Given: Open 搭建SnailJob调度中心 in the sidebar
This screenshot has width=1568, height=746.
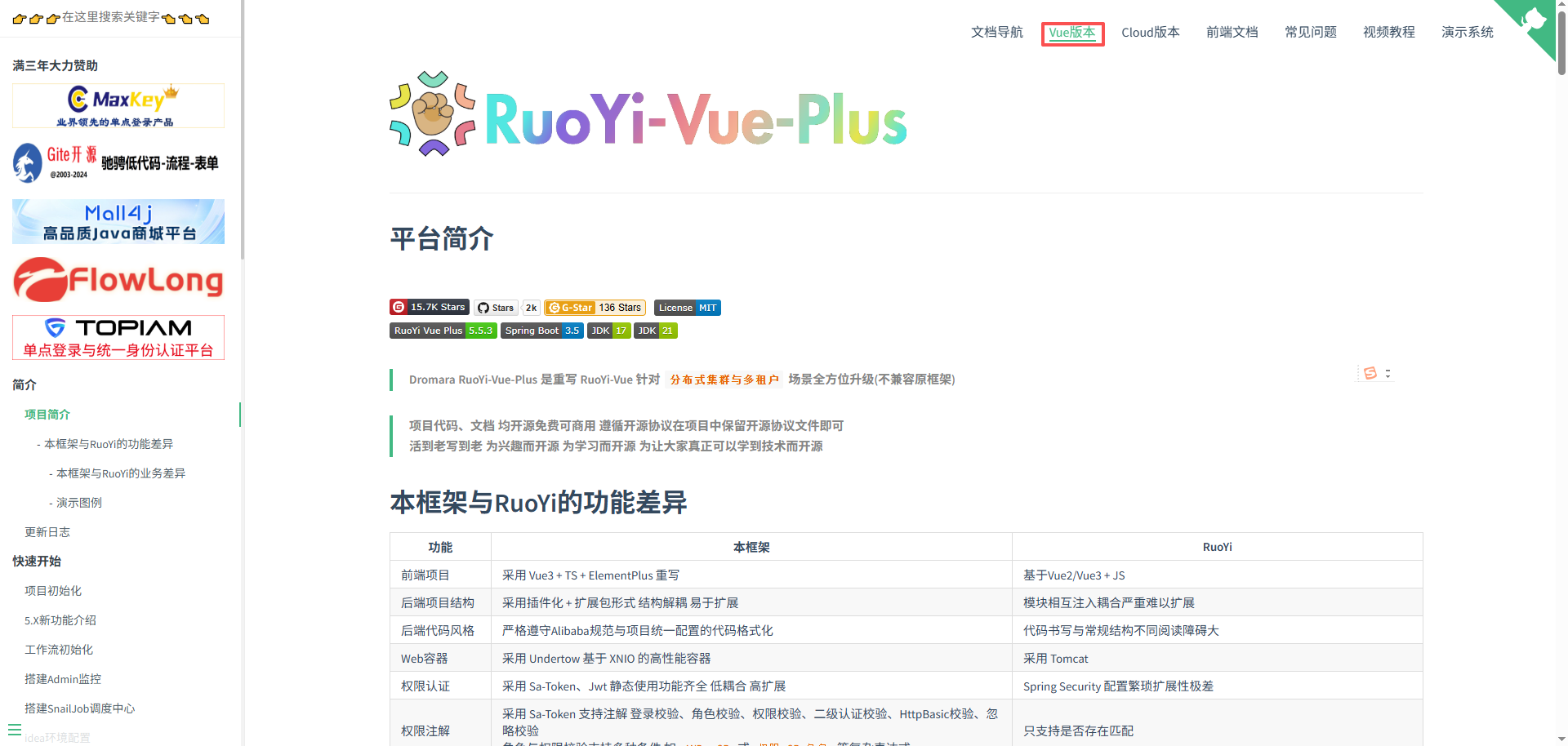Looking at the screenshot, I should coord(80,708).
